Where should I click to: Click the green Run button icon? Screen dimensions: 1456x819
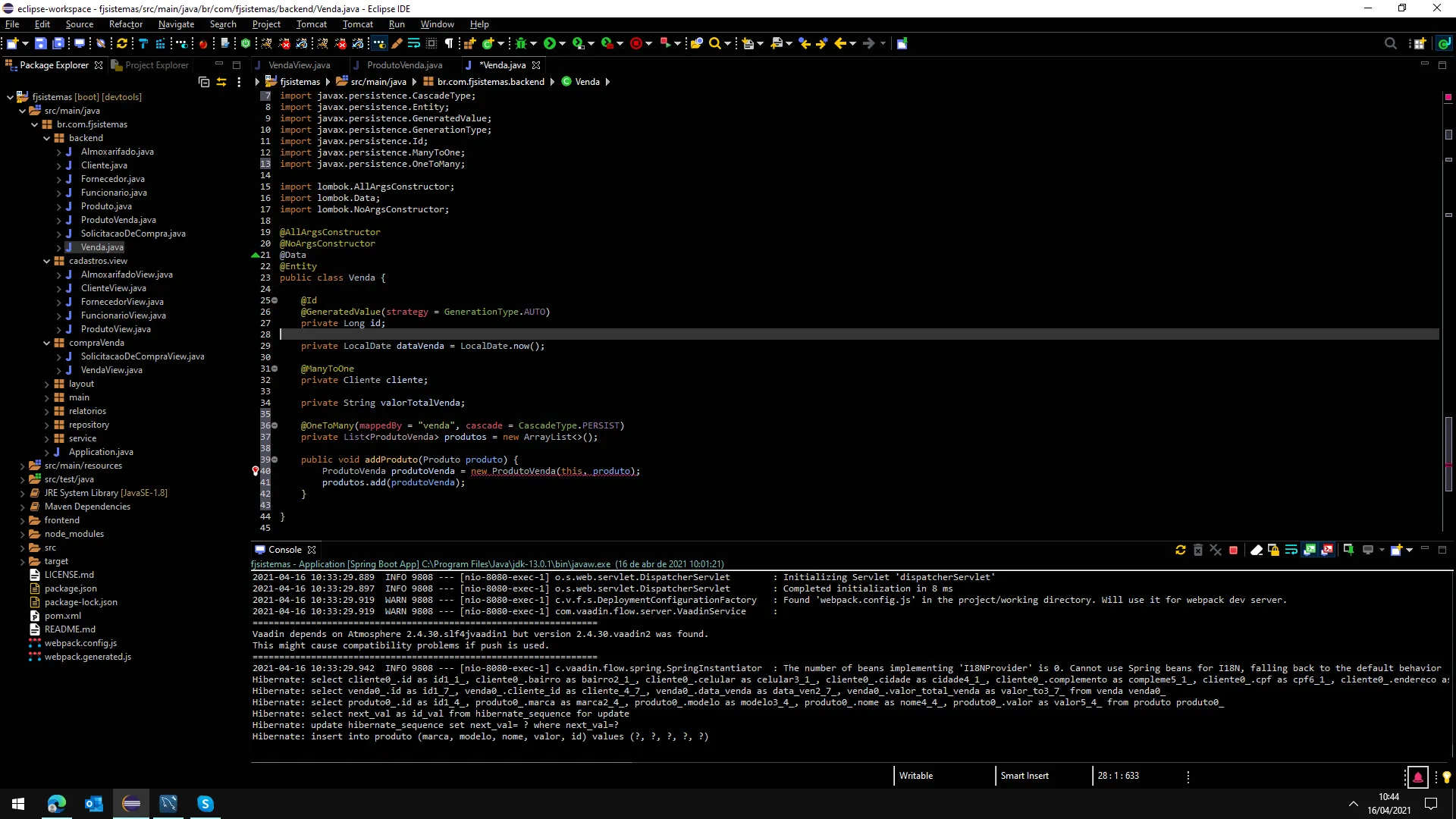(x=550, y=43)
